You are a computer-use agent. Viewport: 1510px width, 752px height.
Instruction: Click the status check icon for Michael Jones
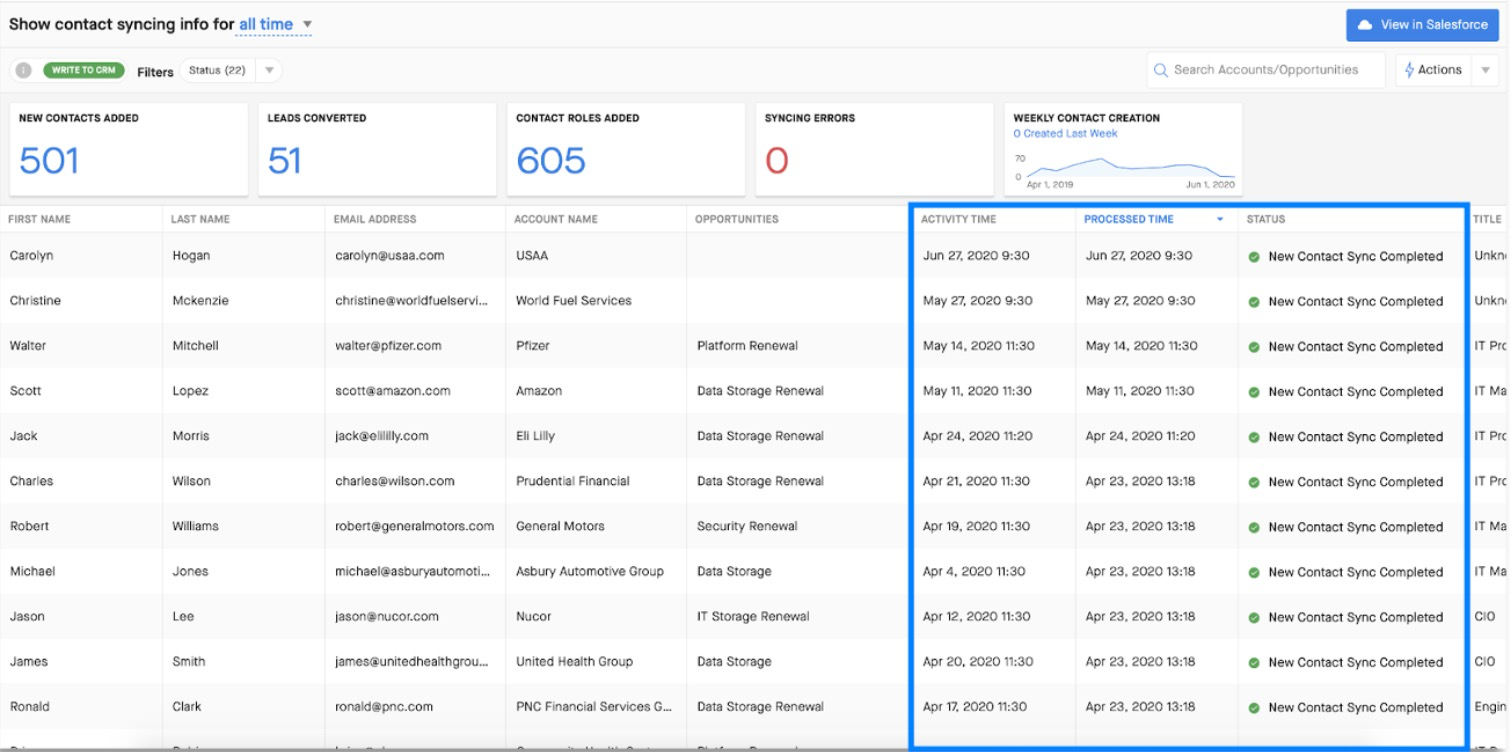click(1254, 573)
